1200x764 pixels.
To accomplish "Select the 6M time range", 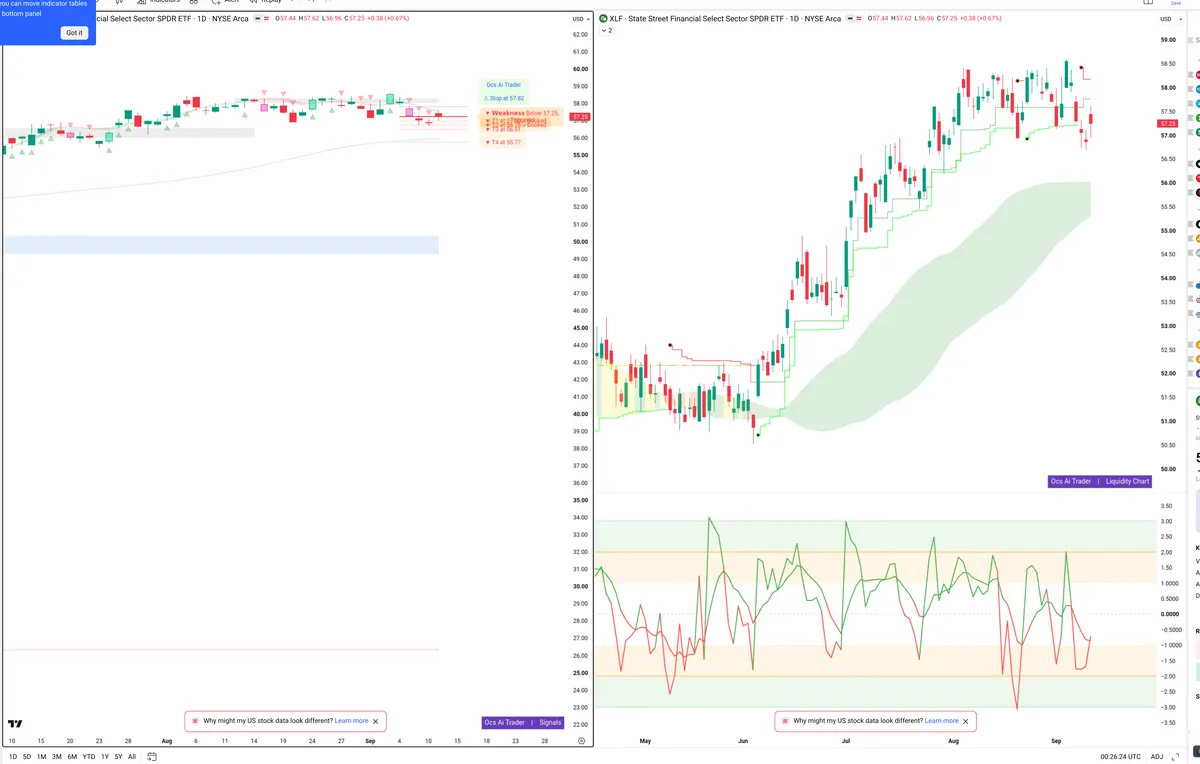I will (x=72, y=756).
